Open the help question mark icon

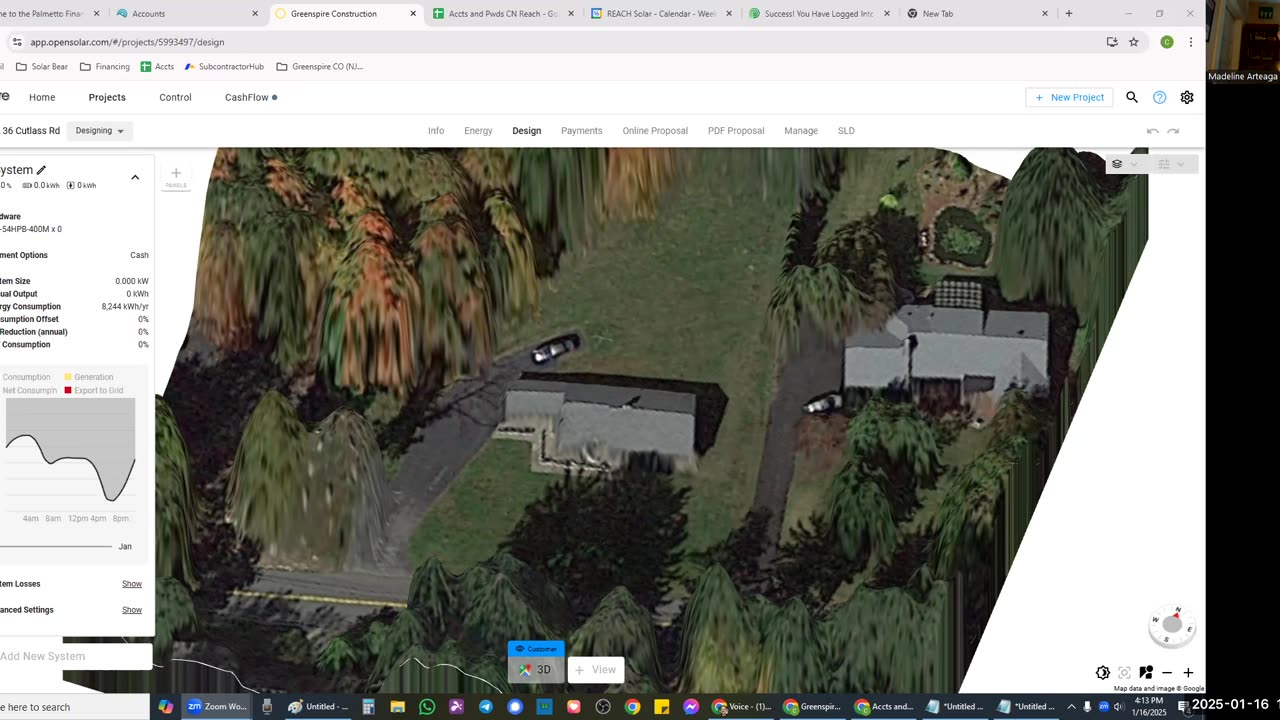point(1159,97)
